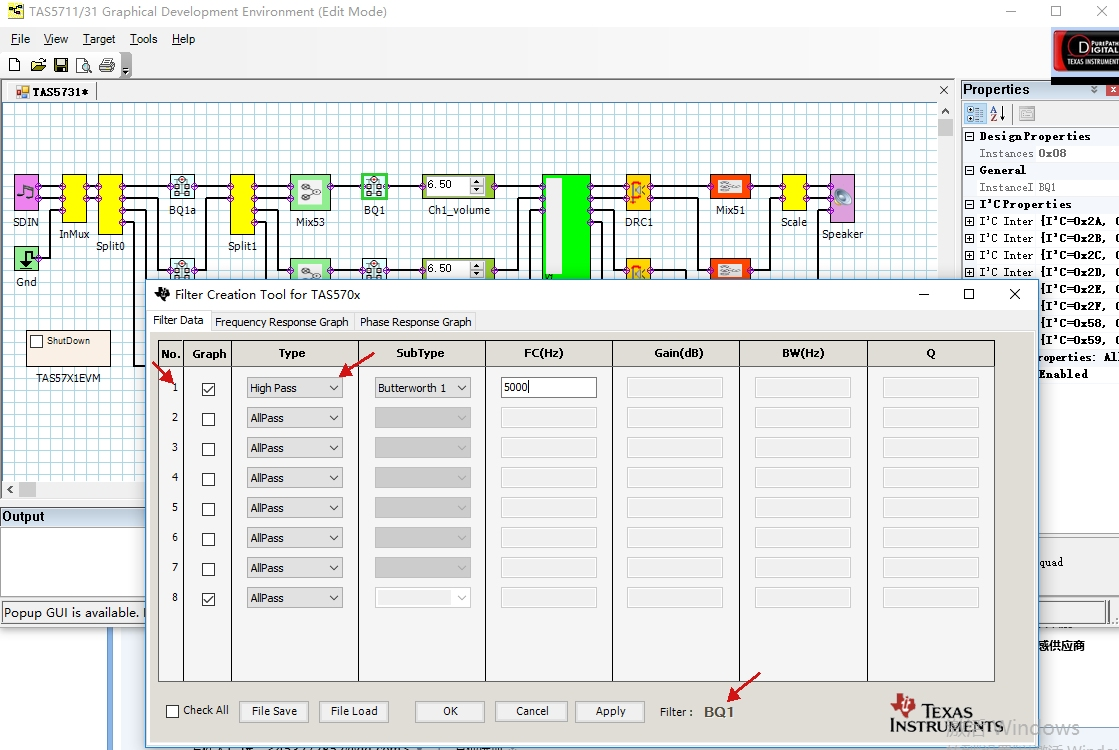
Task: Click the Save disk toolbar icon
Action: point(61,65)
